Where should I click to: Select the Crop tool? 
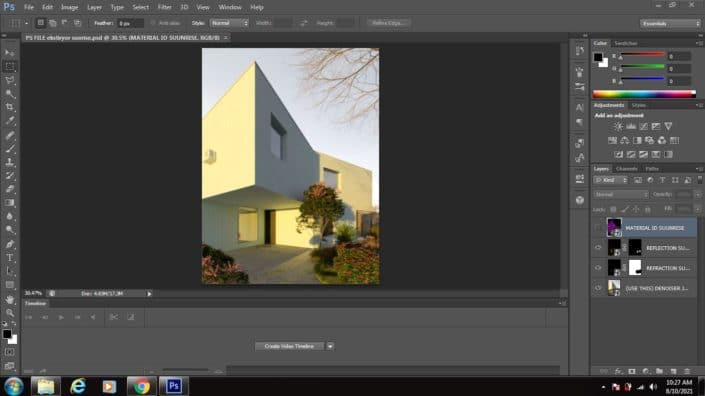click(9, 107)
